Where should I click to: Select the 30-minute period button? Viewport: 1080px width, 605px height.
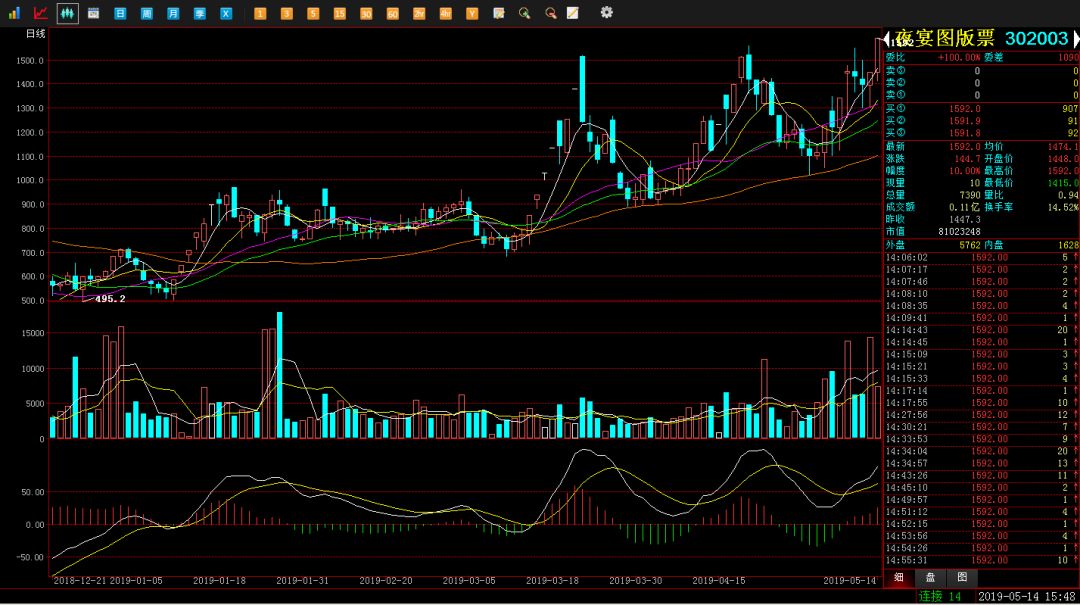click(x=366, y=13)
